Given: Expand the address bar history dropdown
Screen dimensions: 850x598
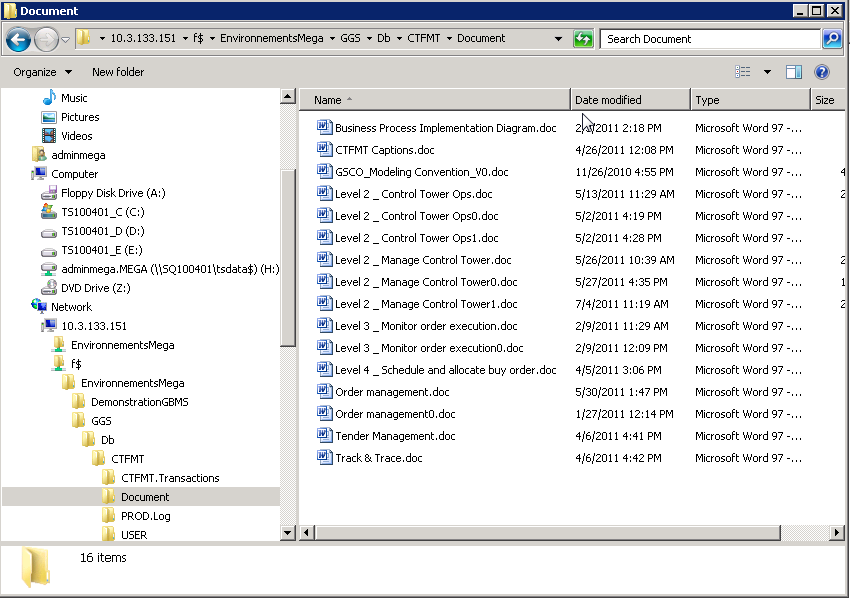Looking at the screenshot, I should 558,39.
